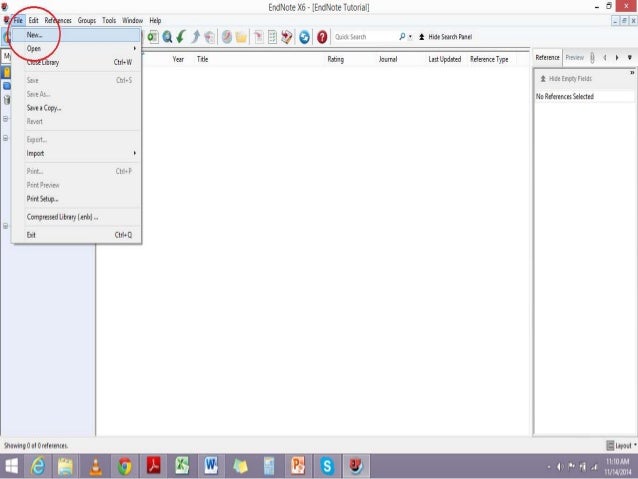Click the Windows Start button
Viewport: 638px width, 479px height.
click(11, 466)
